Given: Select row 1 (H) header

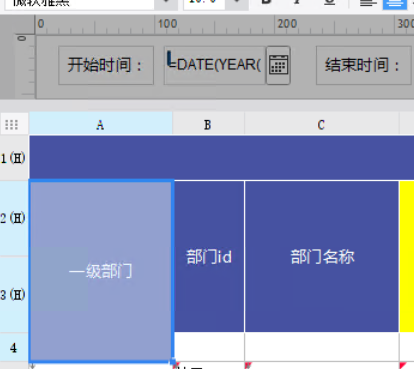Looking at the screenshot, I should coord(14,158).
